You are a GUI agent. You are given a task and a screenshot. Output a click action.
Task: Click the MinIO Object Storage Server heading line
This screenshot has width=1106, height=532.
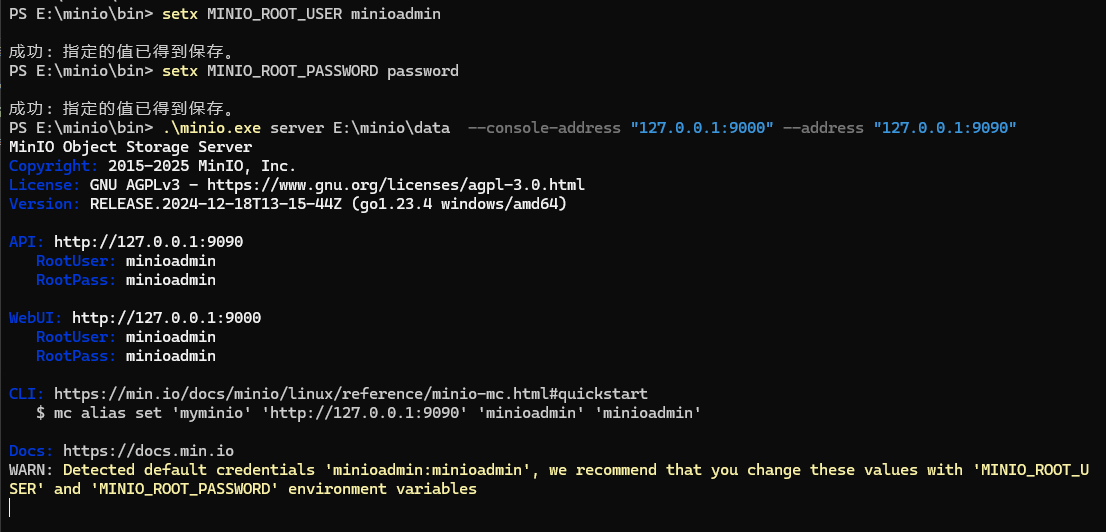pos(130,147)
